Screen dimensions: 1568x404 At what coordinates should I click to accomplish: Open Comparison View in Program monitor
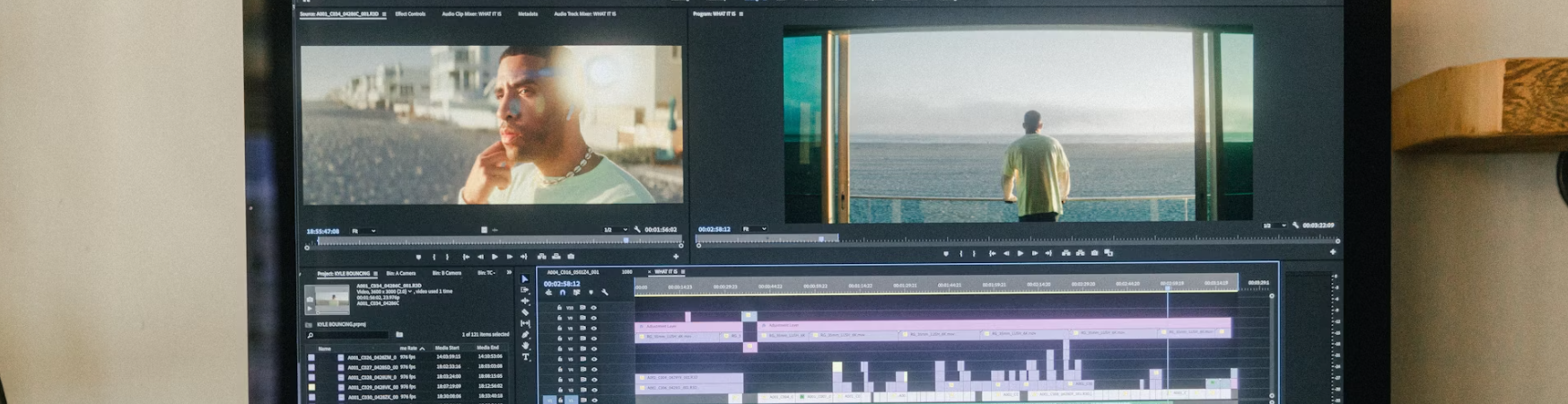coord(1108,253)
